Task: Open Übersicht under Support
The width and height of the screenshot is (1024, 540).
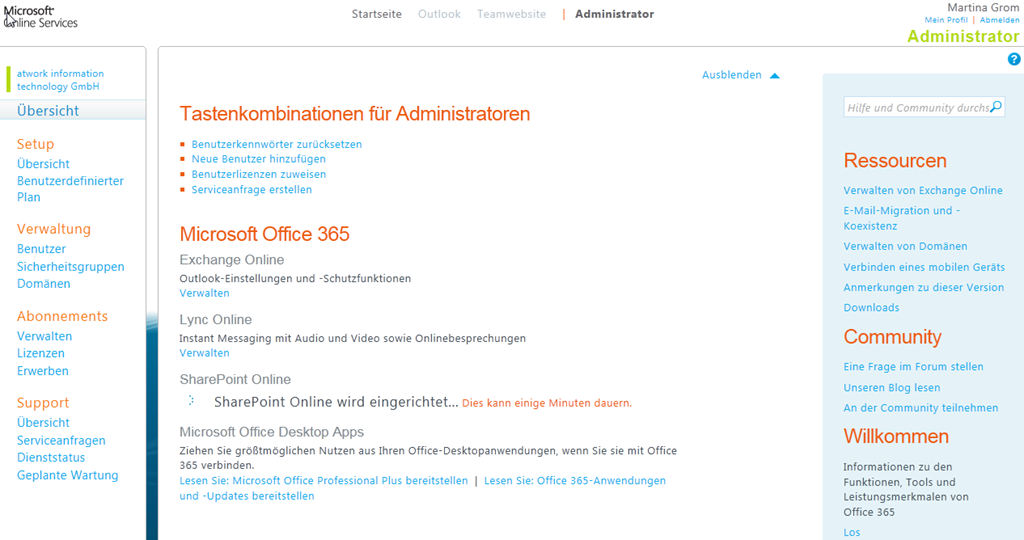Action: (43, 422)
